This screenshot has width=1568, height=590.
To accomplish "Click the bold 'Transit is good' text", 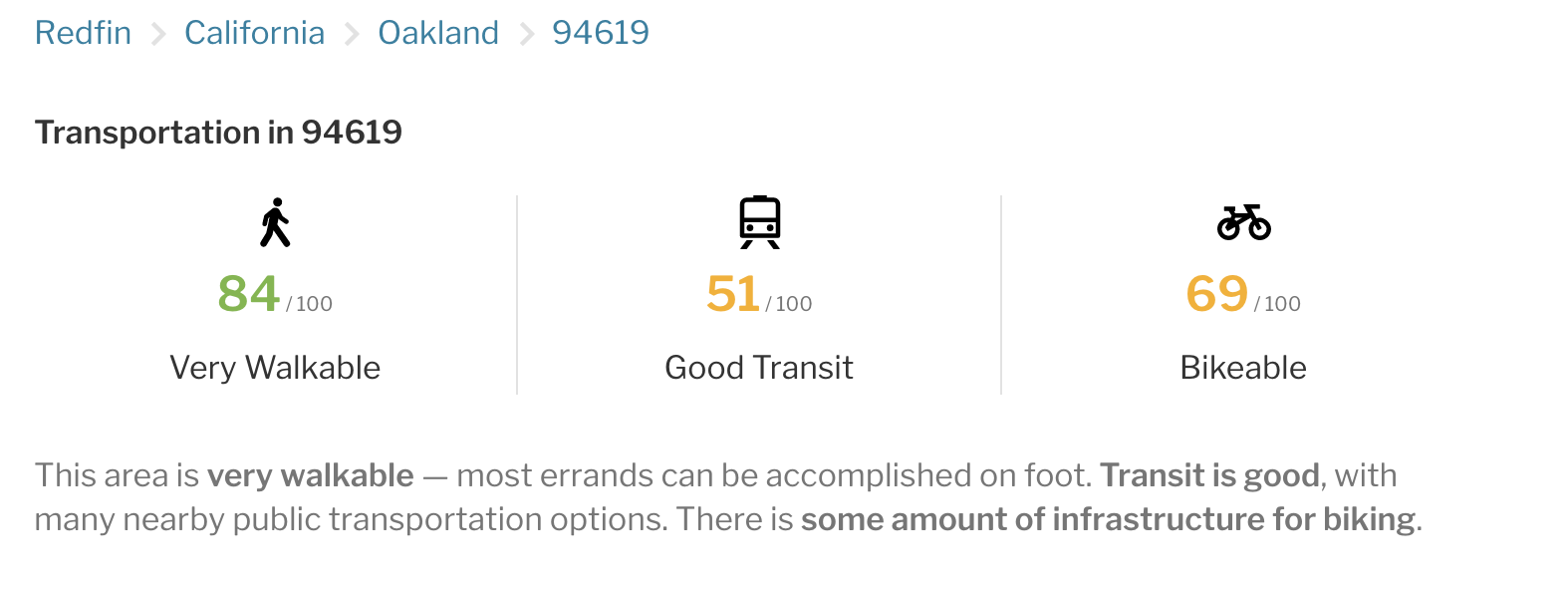I will point(1210,475).
